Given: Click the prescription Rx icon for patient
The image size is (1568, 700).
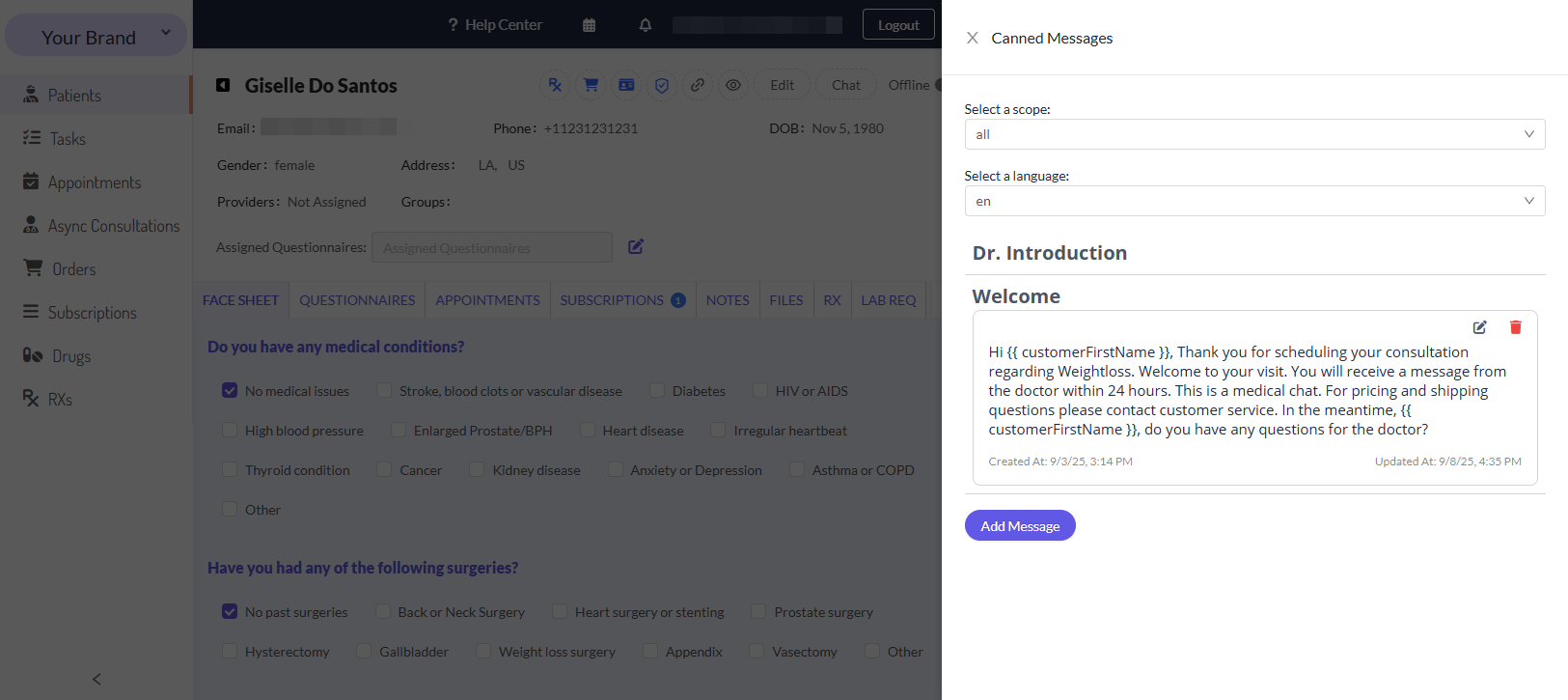Looking at the screenshot, I should tap(555, 85).
